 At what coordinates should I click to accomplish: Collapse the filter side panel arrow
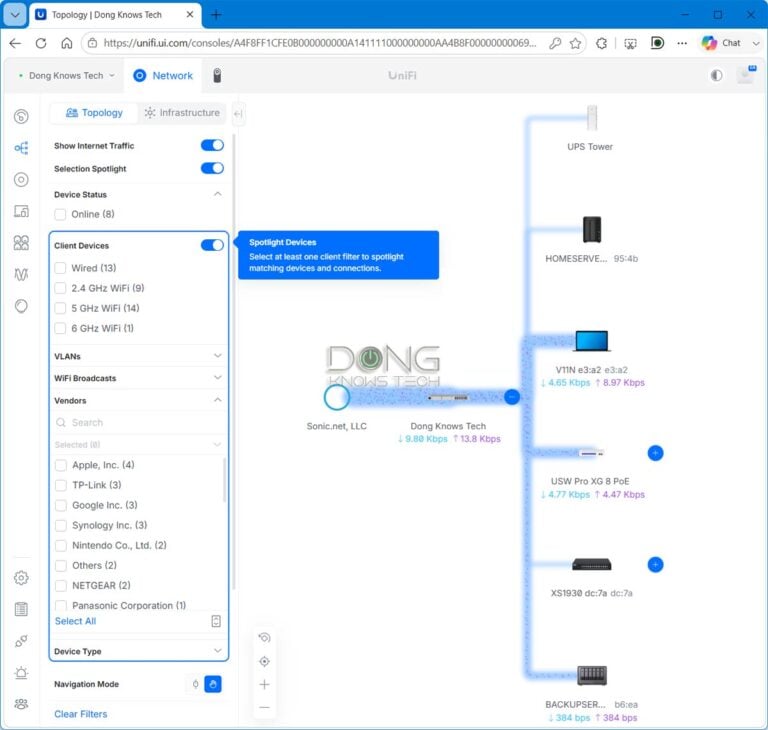(238, 114)
